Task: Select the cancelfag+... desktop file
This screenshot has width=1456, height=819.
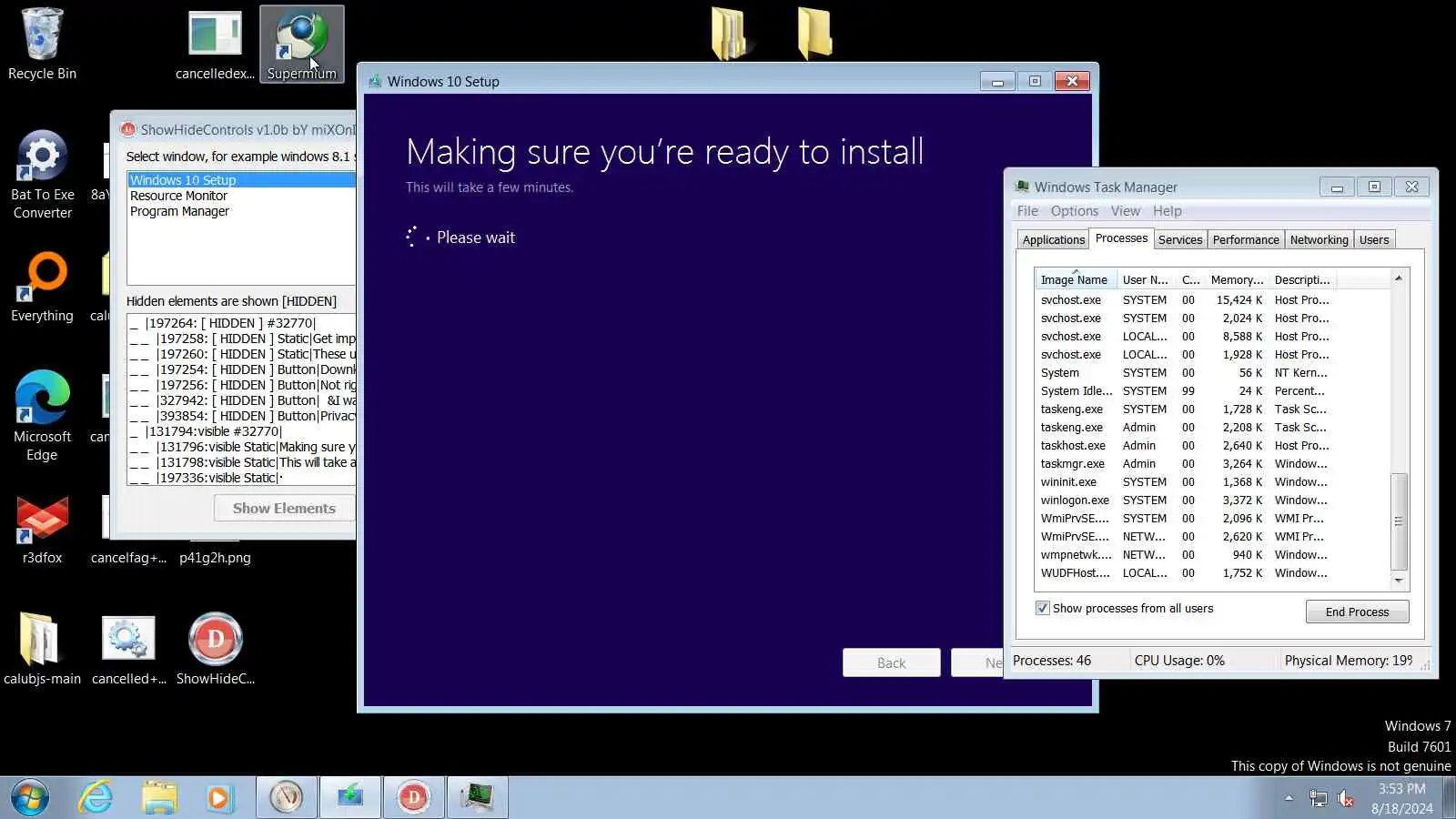Action: [128, 558]
